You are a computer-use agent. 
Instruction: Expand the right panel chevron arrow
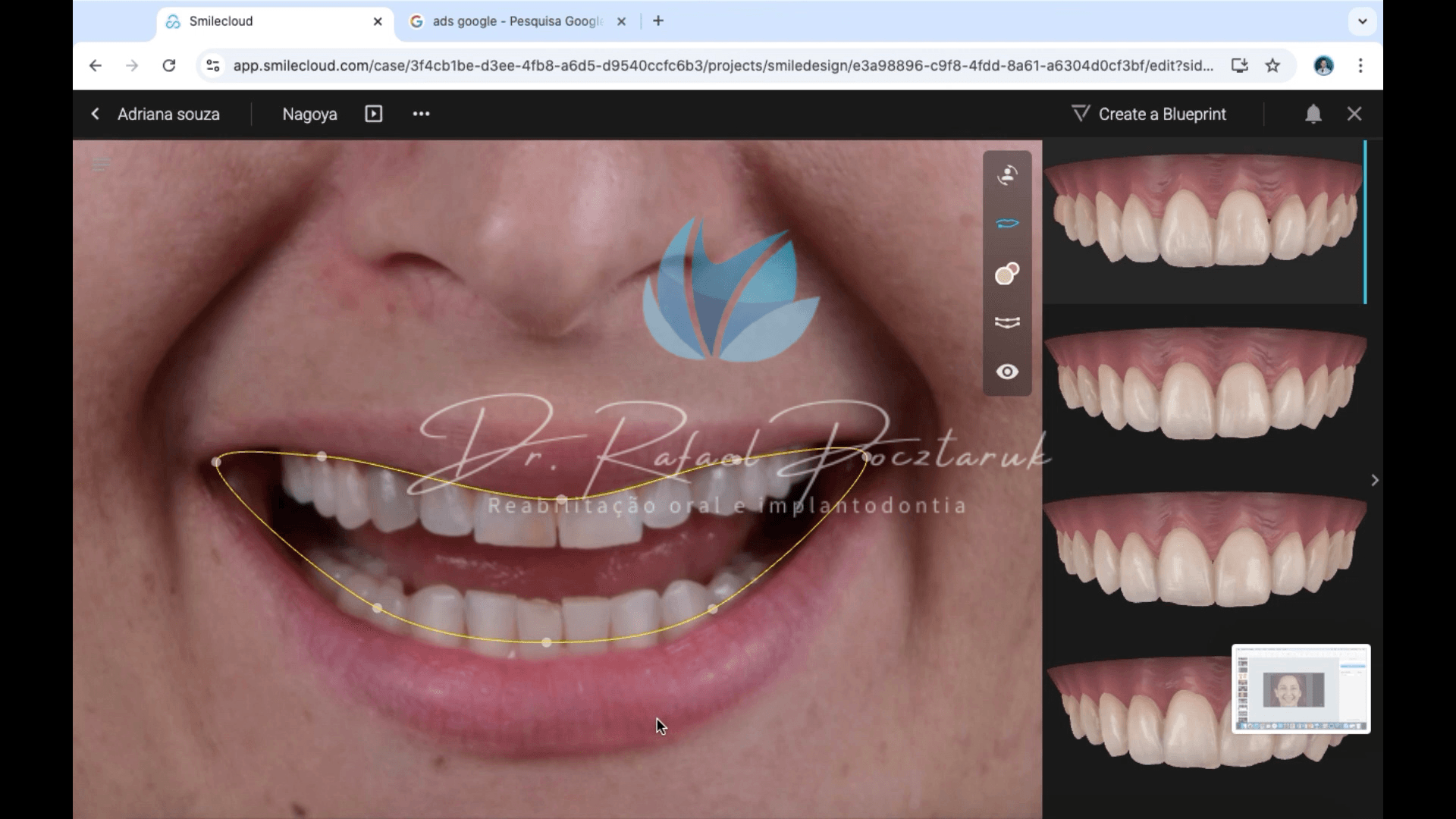point(1374,480)
